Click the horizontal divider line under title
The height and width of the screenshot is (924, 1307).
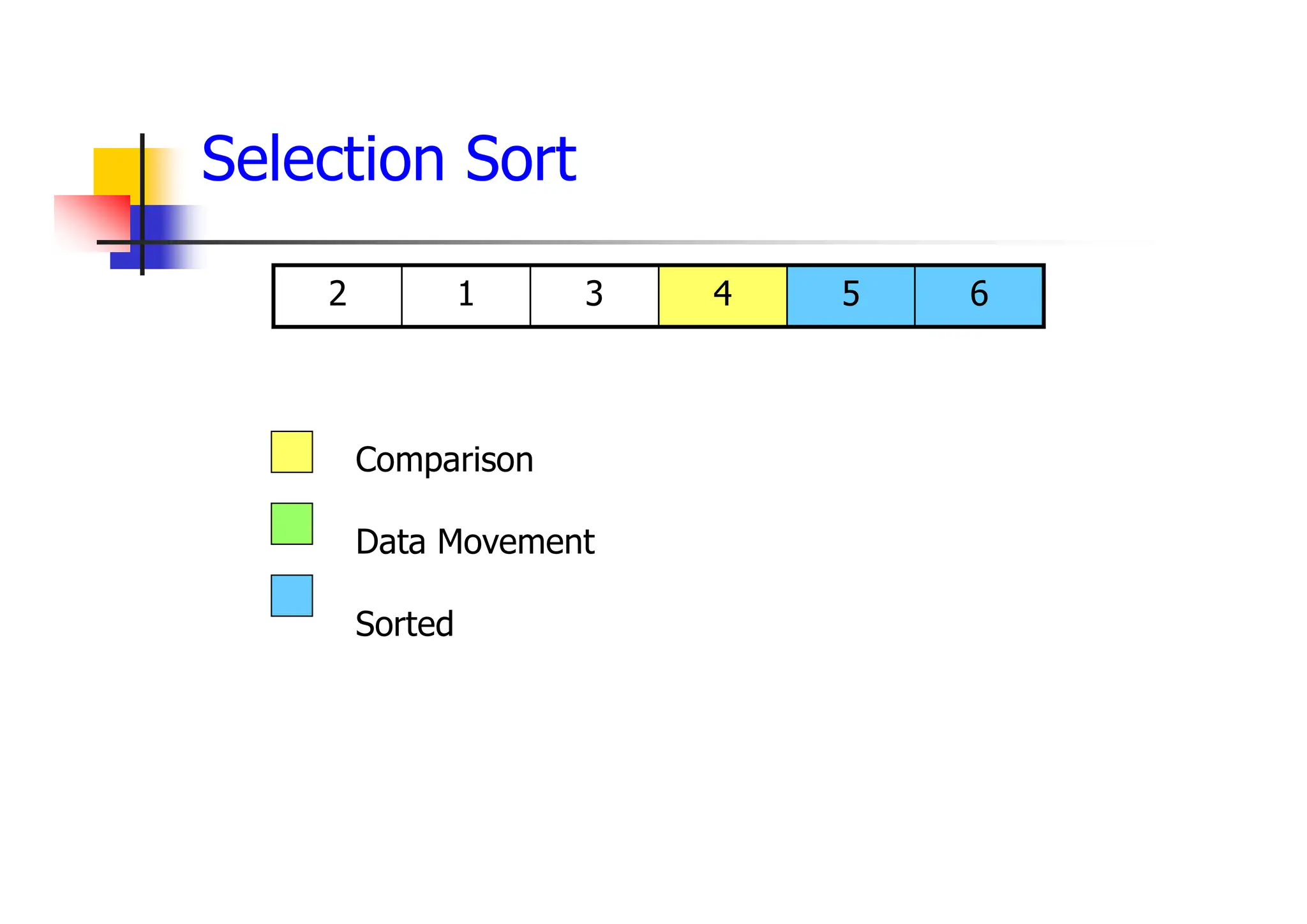click(574, 242)
